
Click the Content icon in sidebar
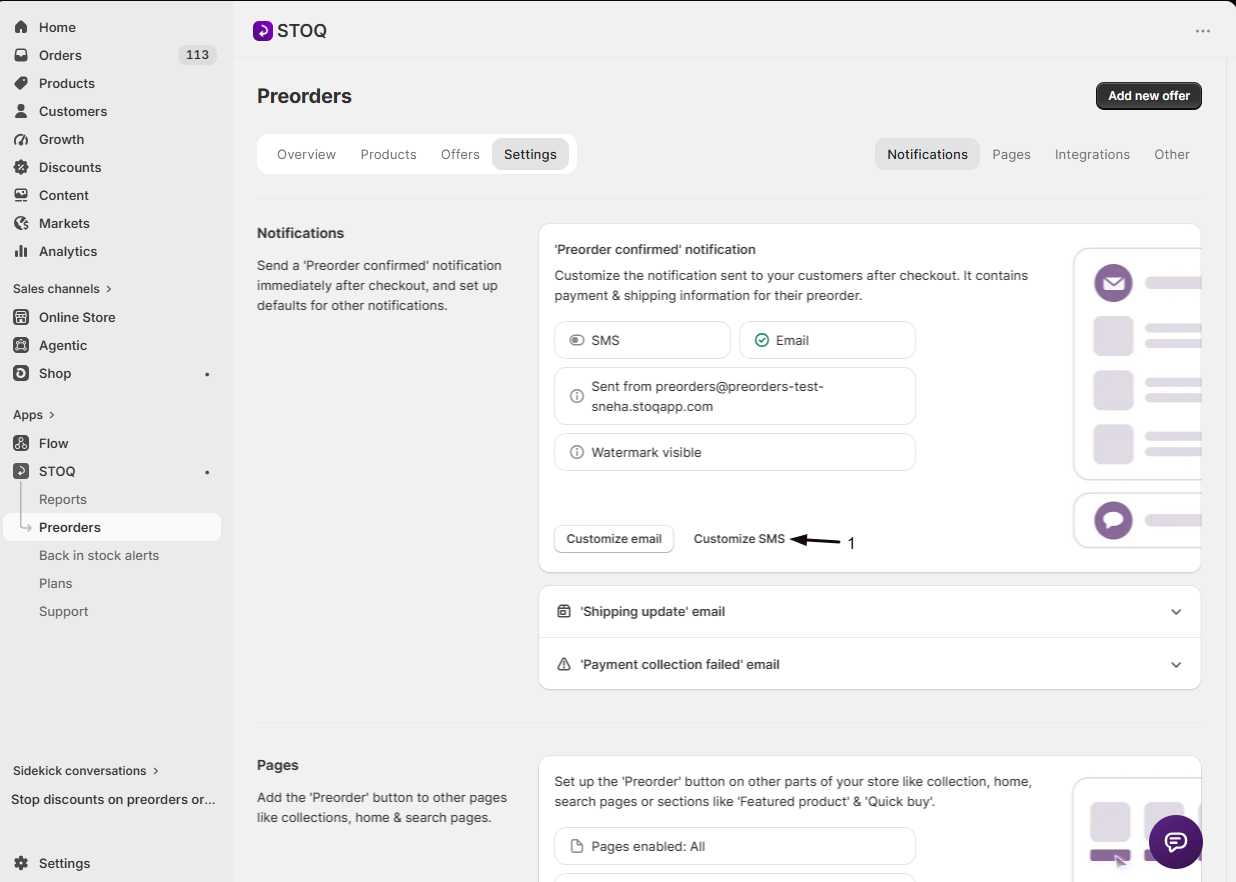[x=21, y=195]
